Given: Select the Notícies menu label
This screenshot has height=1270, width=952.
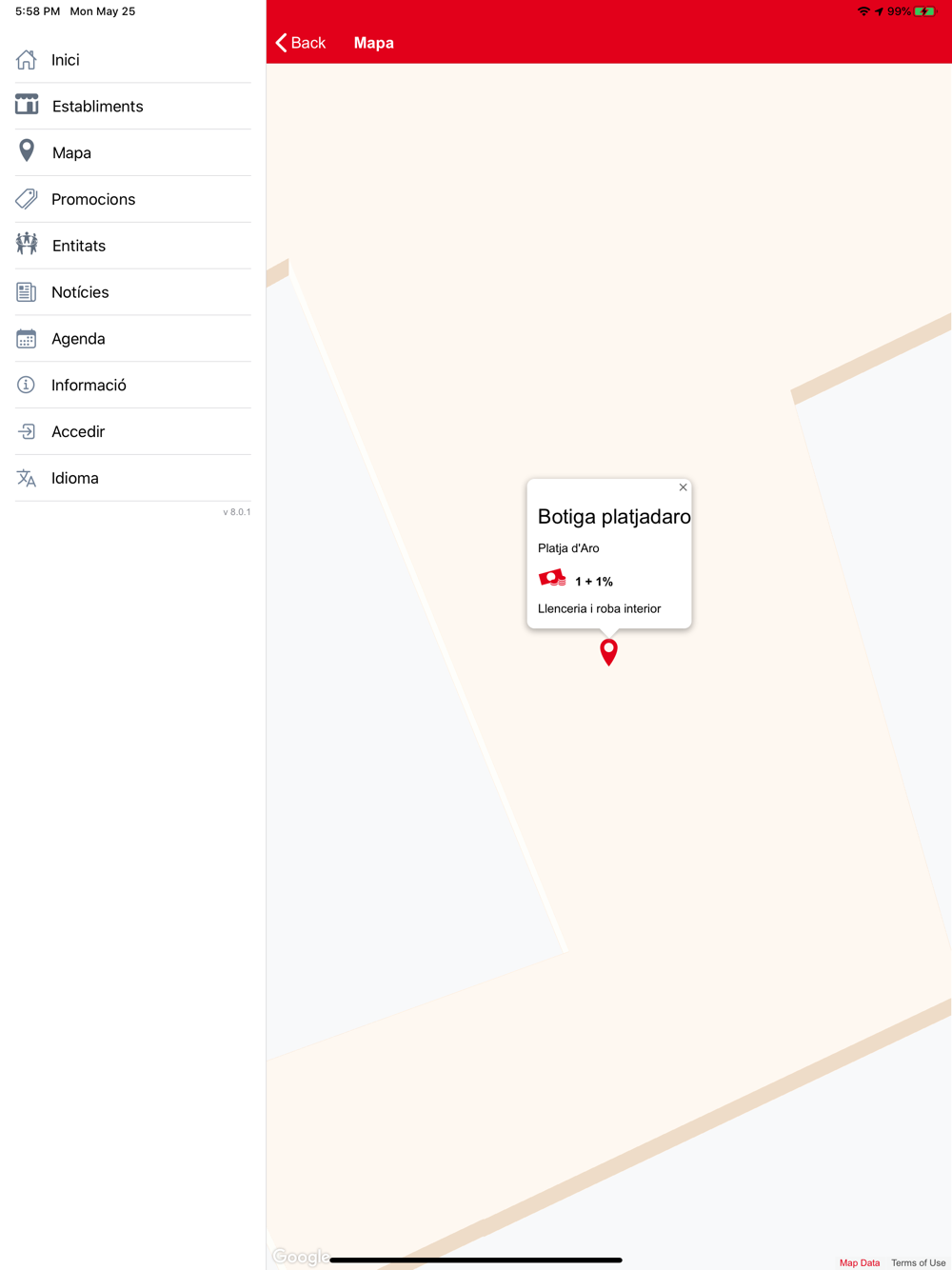Looking at the screenshot, I should [x=80, y=292].
